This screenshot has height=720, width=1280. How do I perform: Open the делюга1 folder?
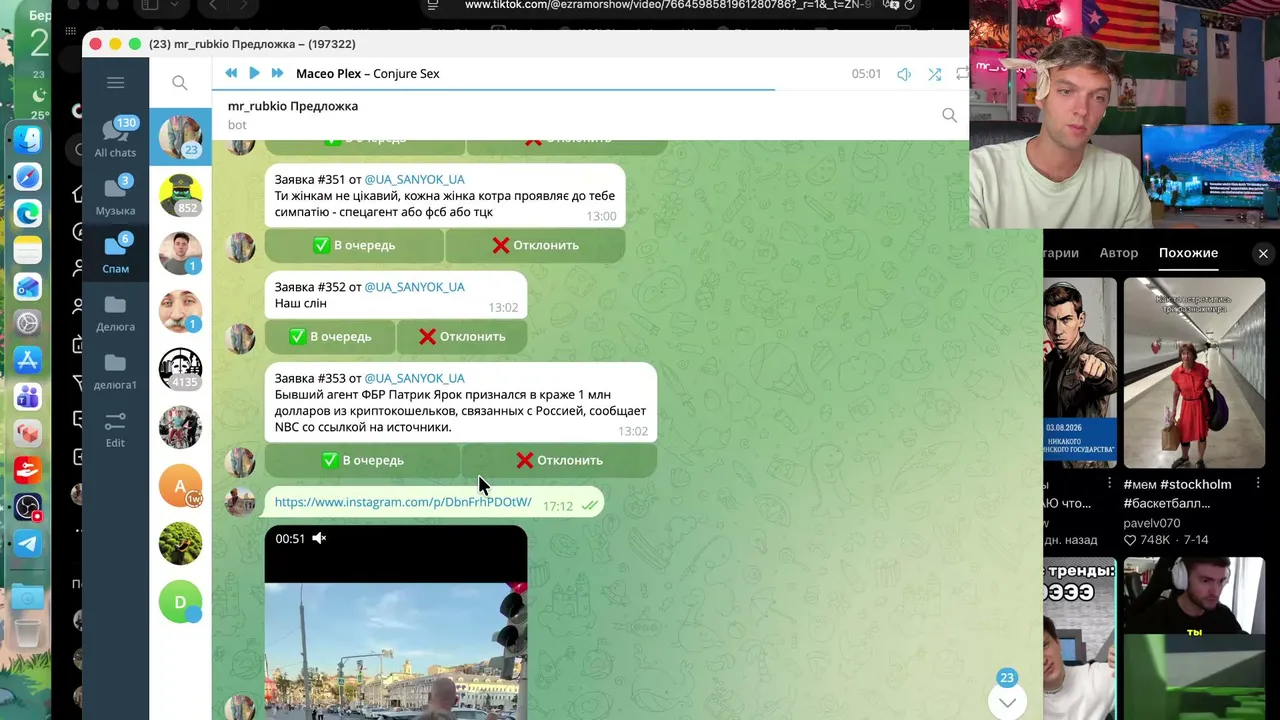[115, 370]
